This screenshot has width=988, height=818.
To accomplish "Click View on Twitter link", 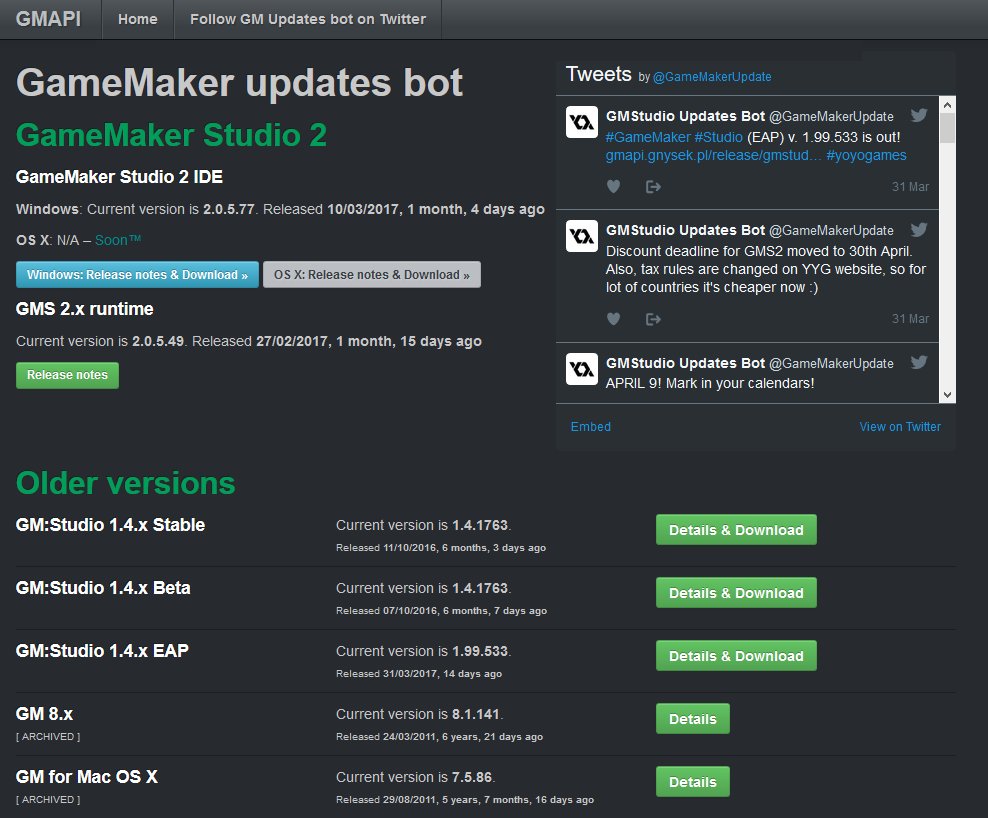I will click(x=900, y=427).
